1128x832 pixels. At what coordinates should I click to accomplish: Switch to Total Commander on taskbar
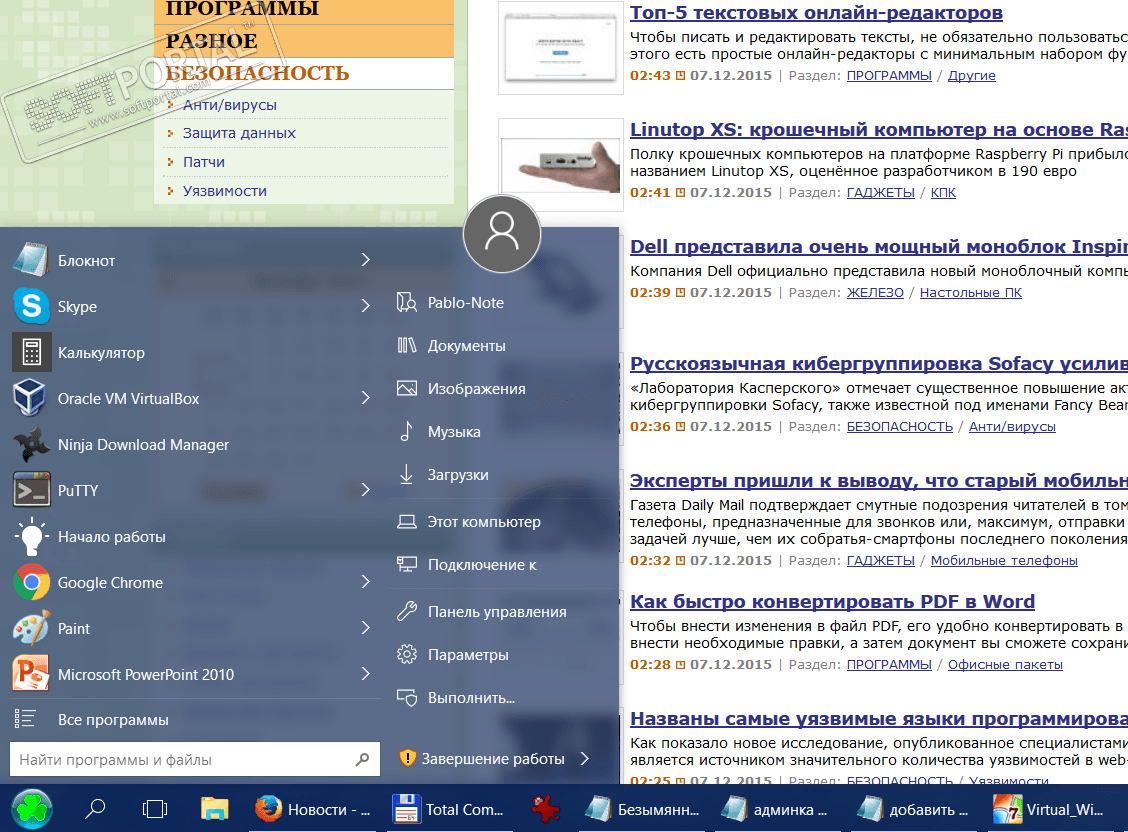[449, 809]
